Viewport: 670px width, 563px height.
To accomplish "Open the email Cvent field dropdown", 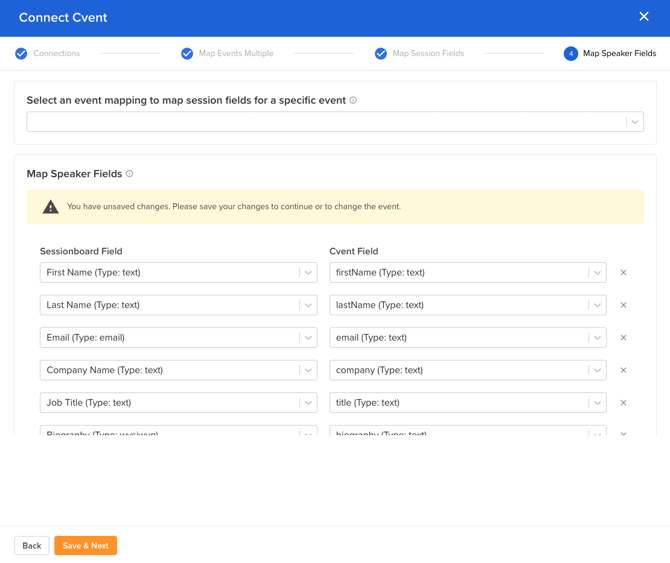I will 468,337.
